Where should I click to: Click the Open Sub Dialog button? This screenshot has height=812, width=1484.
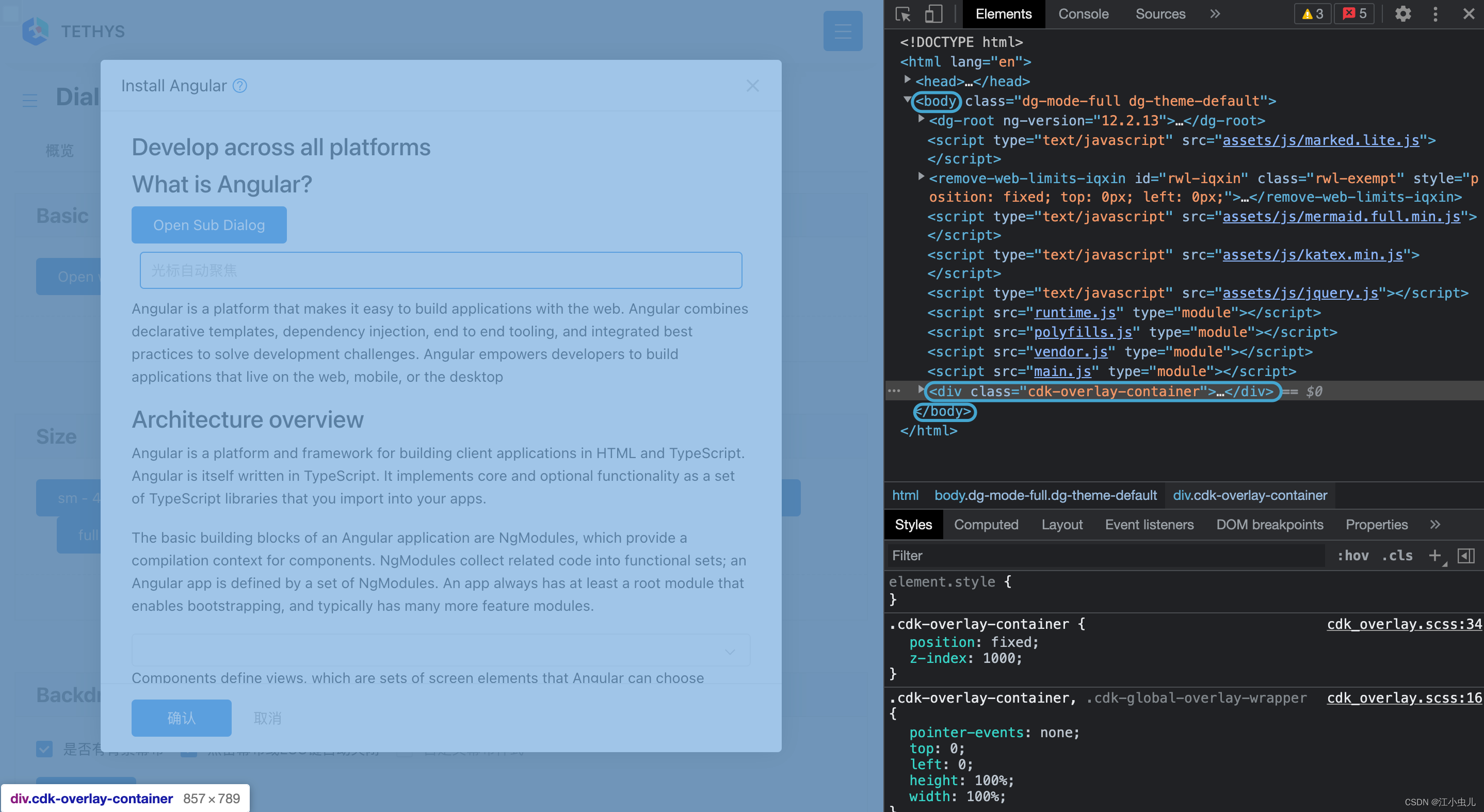pos(208,224)
